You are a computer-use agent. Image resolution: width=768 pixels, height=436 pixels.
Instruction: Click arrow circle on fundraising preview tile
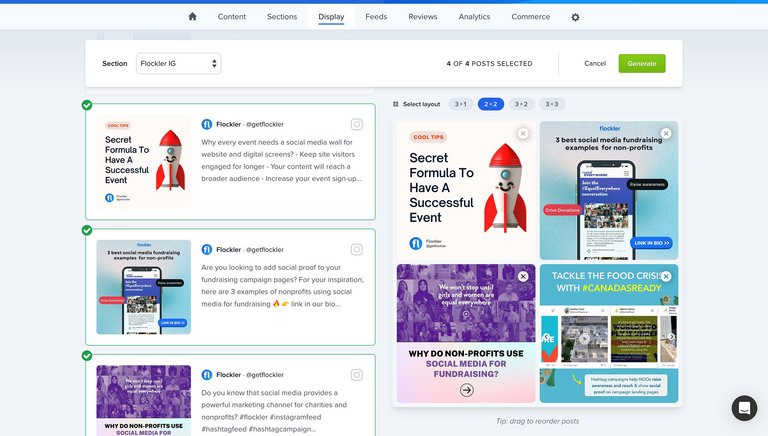467,390
